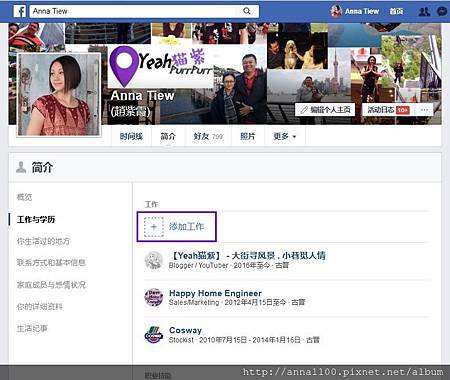Image resolution: width=450 pixels, height=380 pixels.
Task: Open messages chat icon
Action: (x=442, y=12)
